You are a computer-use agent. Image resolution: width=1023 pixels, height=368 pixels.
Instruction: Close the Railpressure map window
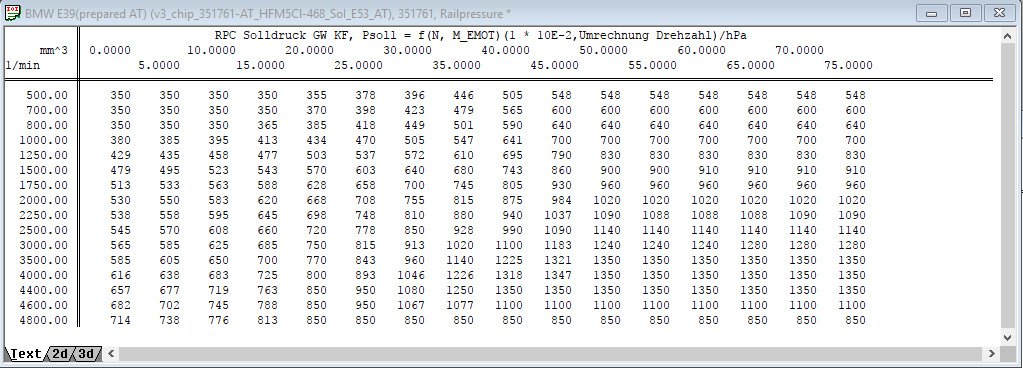[1000, 13]
